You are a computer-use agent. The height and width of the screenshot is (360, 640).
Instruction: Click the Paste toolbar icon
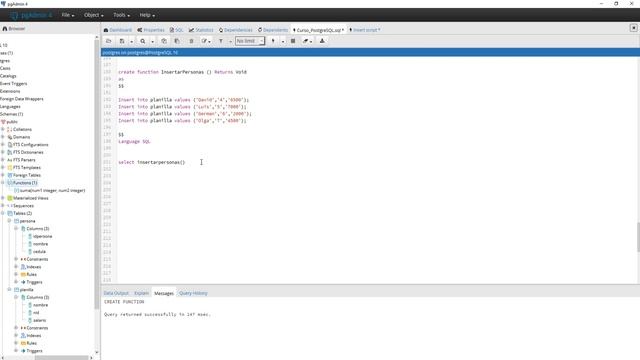coord(177,41)
